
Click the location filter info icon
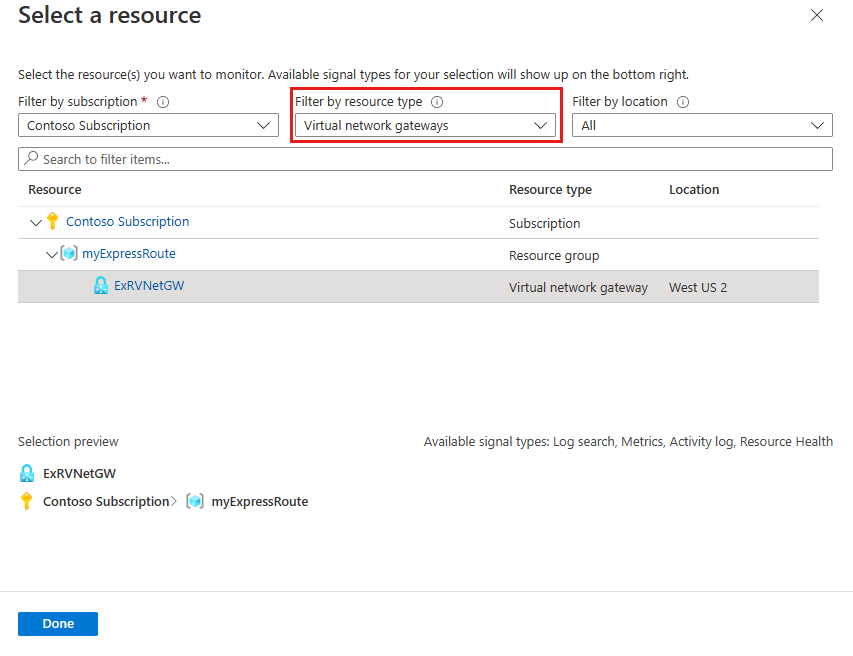(683, 102)
